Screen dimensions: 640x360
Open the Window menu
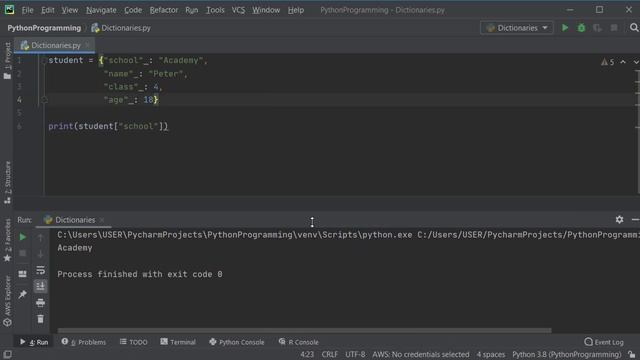point(266,10)
